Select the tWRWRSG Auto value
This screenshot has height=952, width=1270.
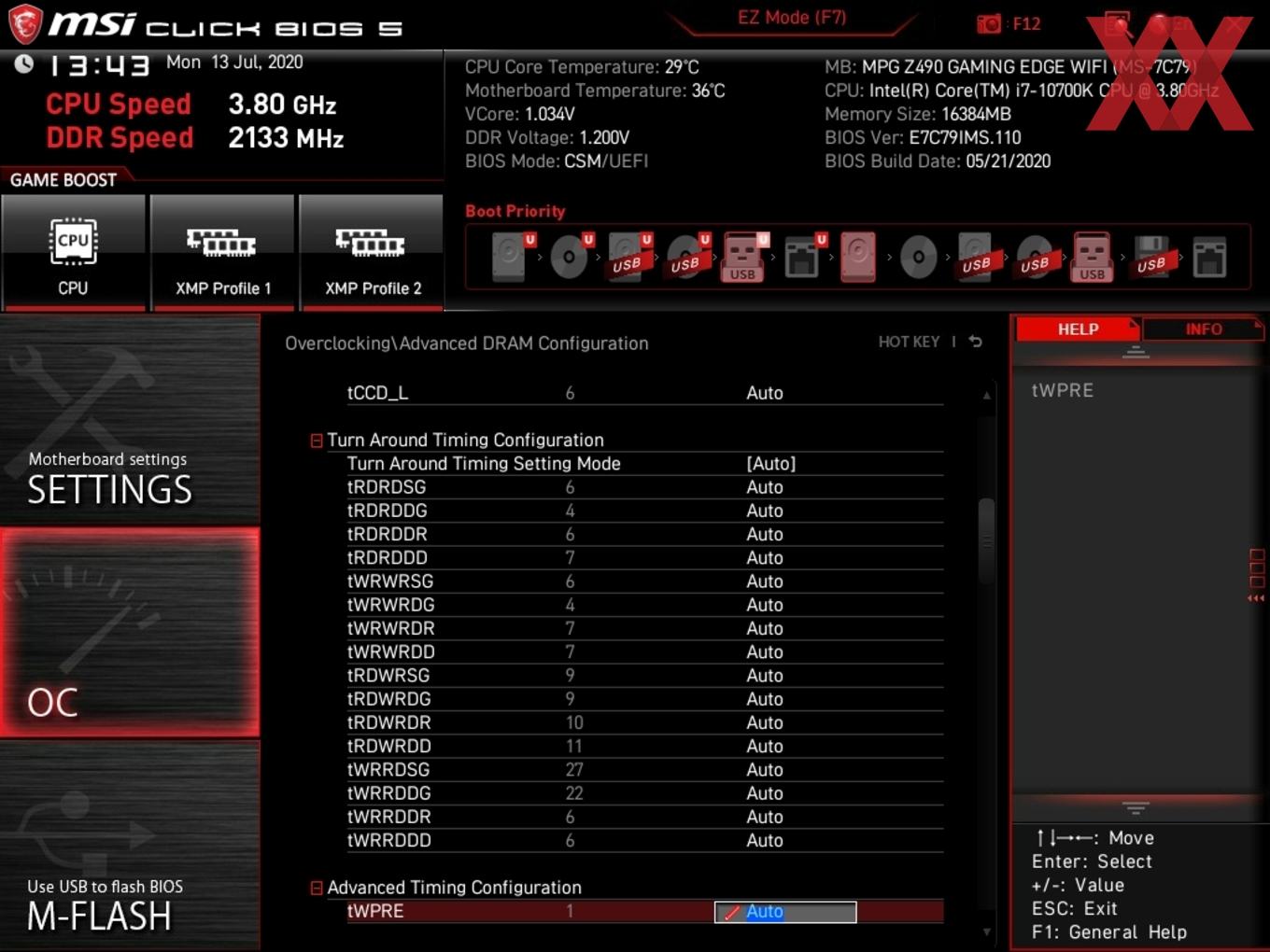764,581
